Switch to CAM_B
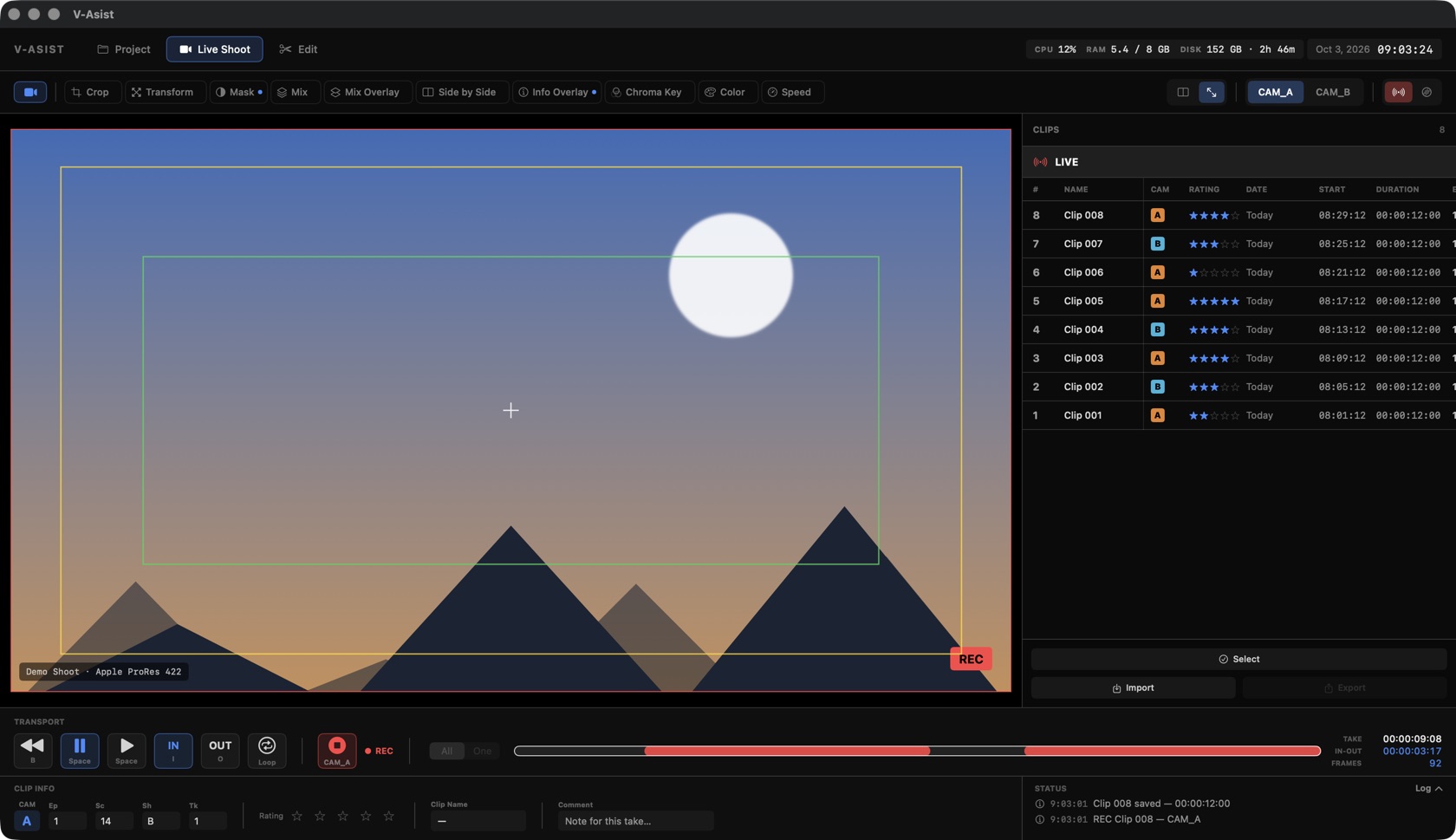The image size is (1456, 840). [x=1333, y=92]
